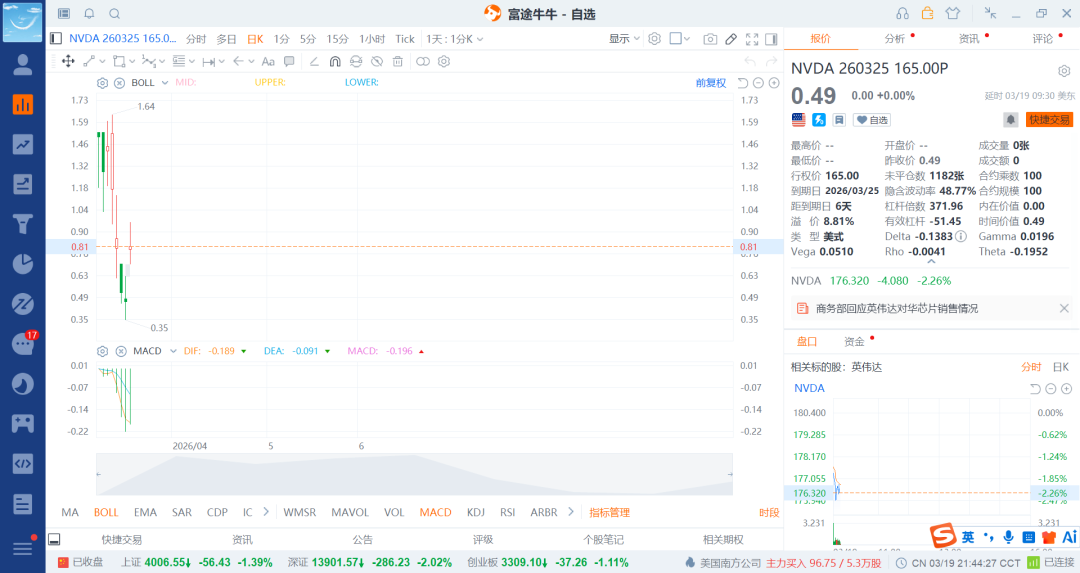This screenshot has height=573, width=1080.
Task: Open the markets trend-line sidebar icon
Action: 23,145
